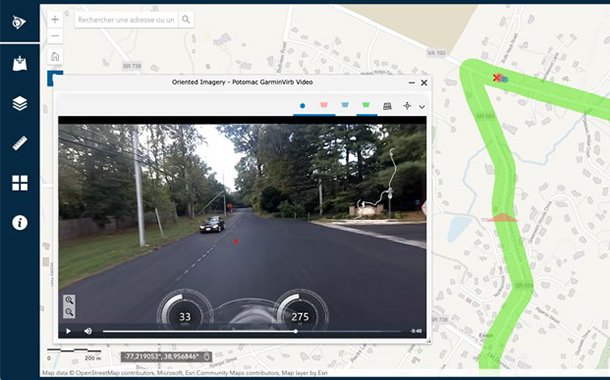Zoom in the map with plus

click(x=55, y=19)
